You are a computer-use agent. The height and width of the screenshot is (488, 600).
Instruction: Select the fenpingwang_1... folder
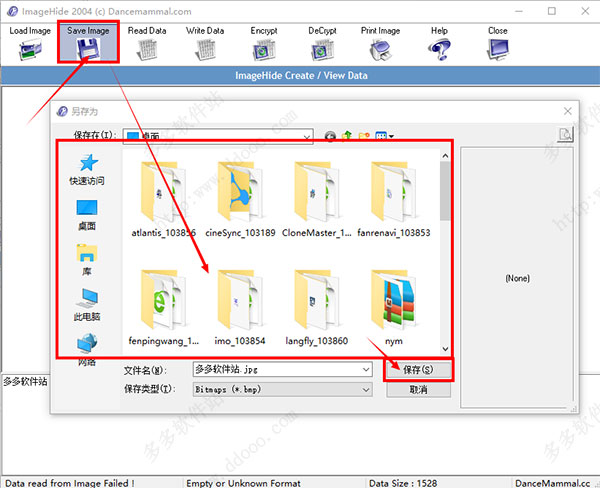[x=163, y=308]
